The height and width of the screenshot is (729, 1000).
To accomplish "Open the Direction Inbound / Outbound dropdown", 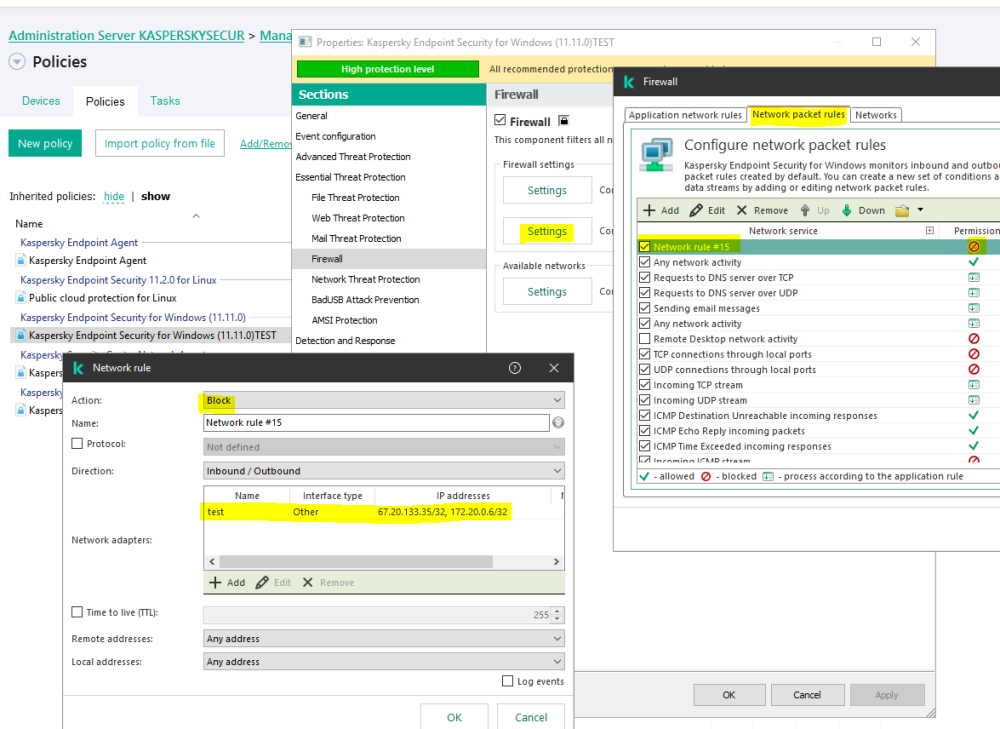I will [384, 471].
